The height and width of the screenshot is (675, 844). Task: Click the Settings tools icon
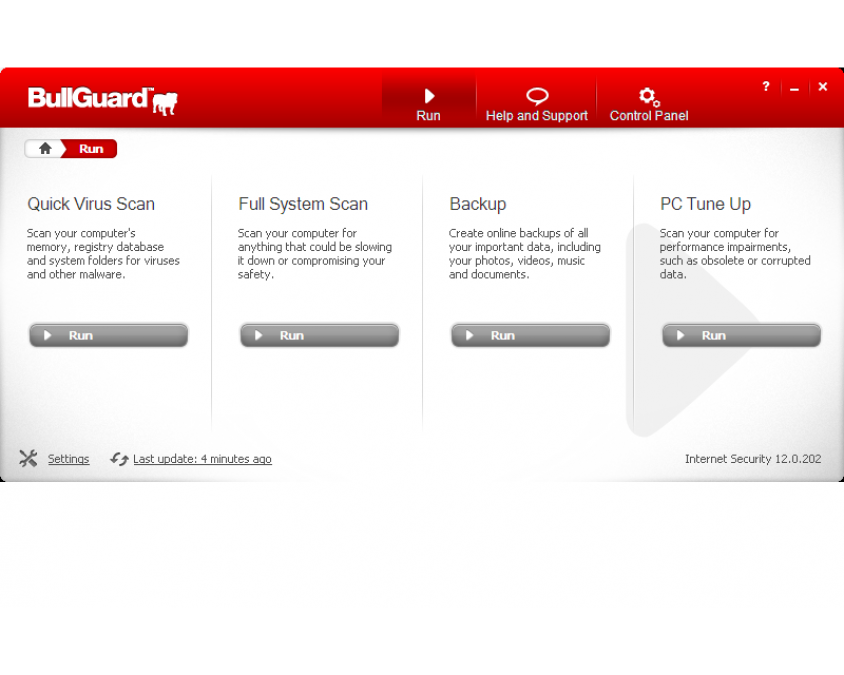28,459
